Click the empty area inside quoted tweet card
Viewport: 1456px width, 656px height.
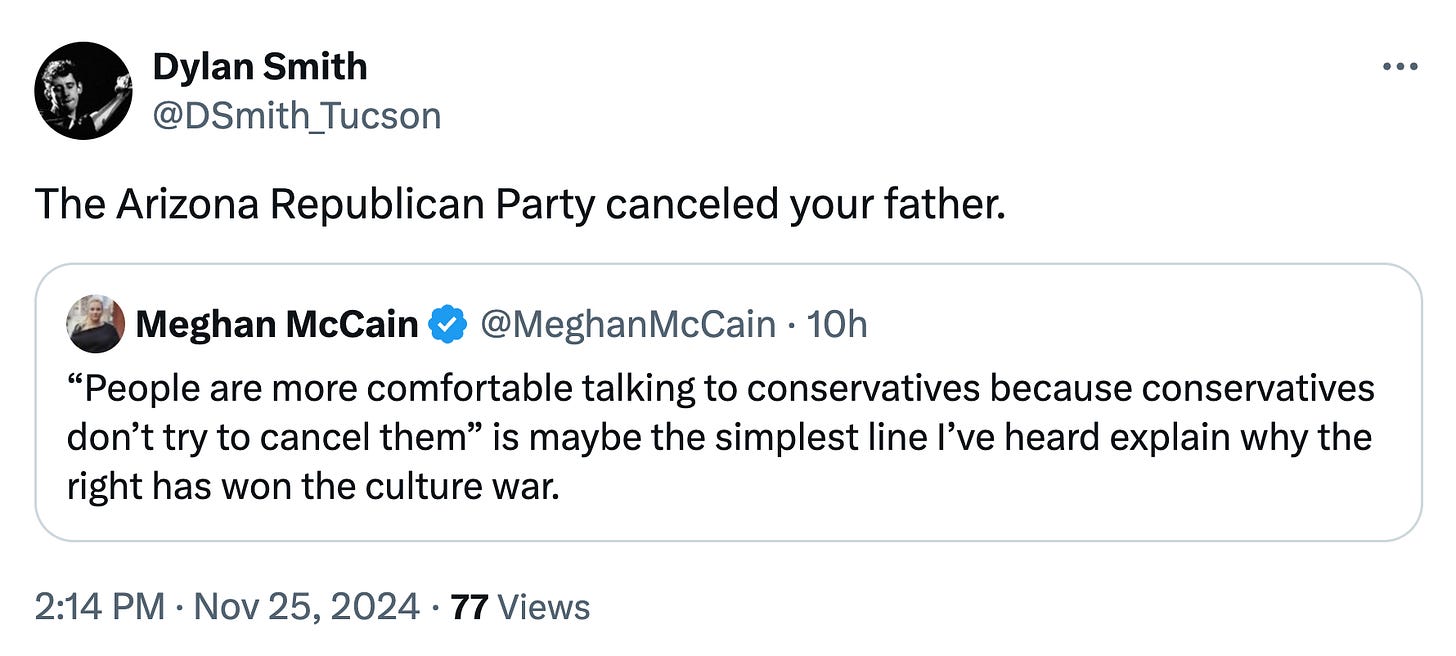(x=1000, y=500)
